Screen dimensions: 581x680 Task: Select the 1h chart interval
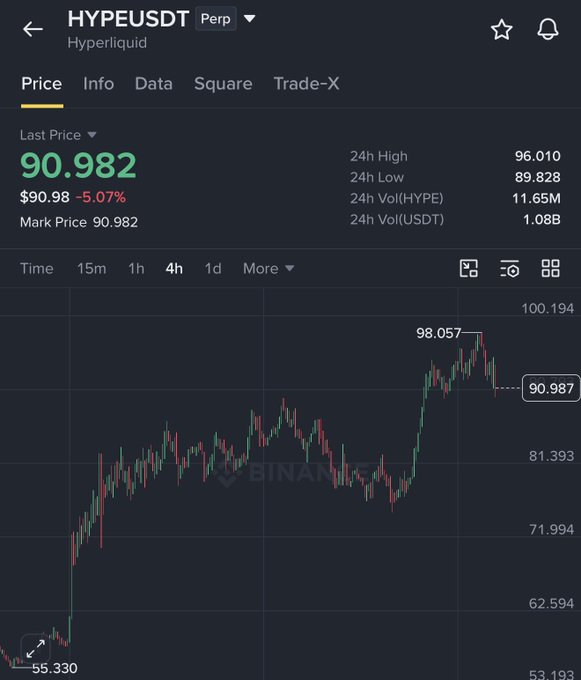point(136,268)
